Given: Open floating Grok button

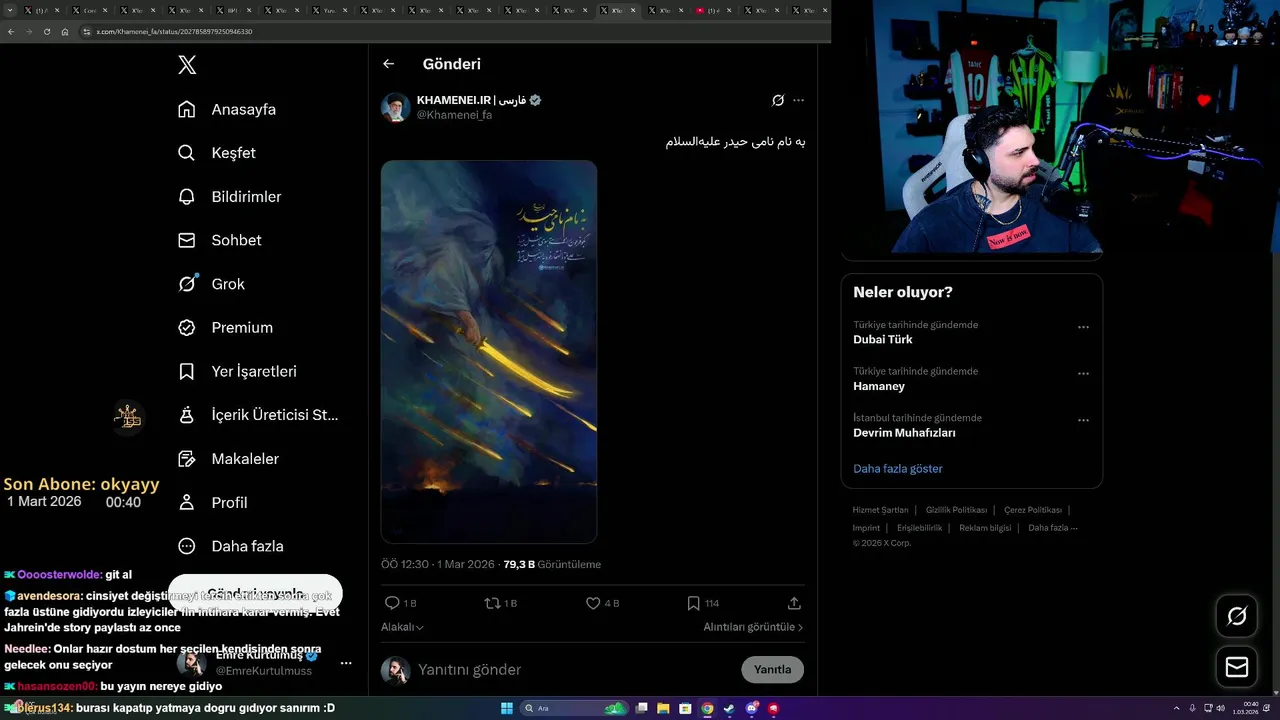Looking at the screenshot, I should 1237,616.
